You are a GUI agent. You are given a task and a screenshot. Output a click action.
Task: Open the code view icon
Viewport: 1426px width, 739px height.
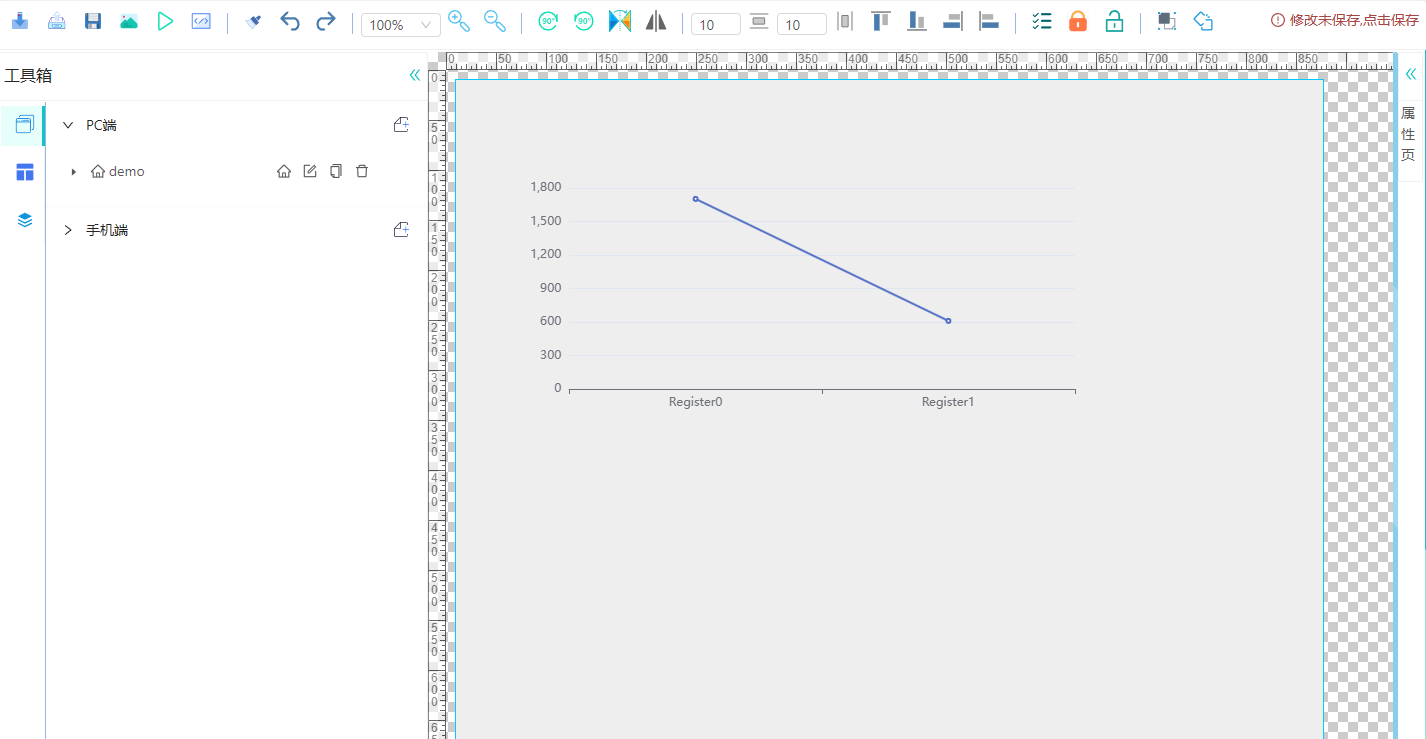click(201, 21)
